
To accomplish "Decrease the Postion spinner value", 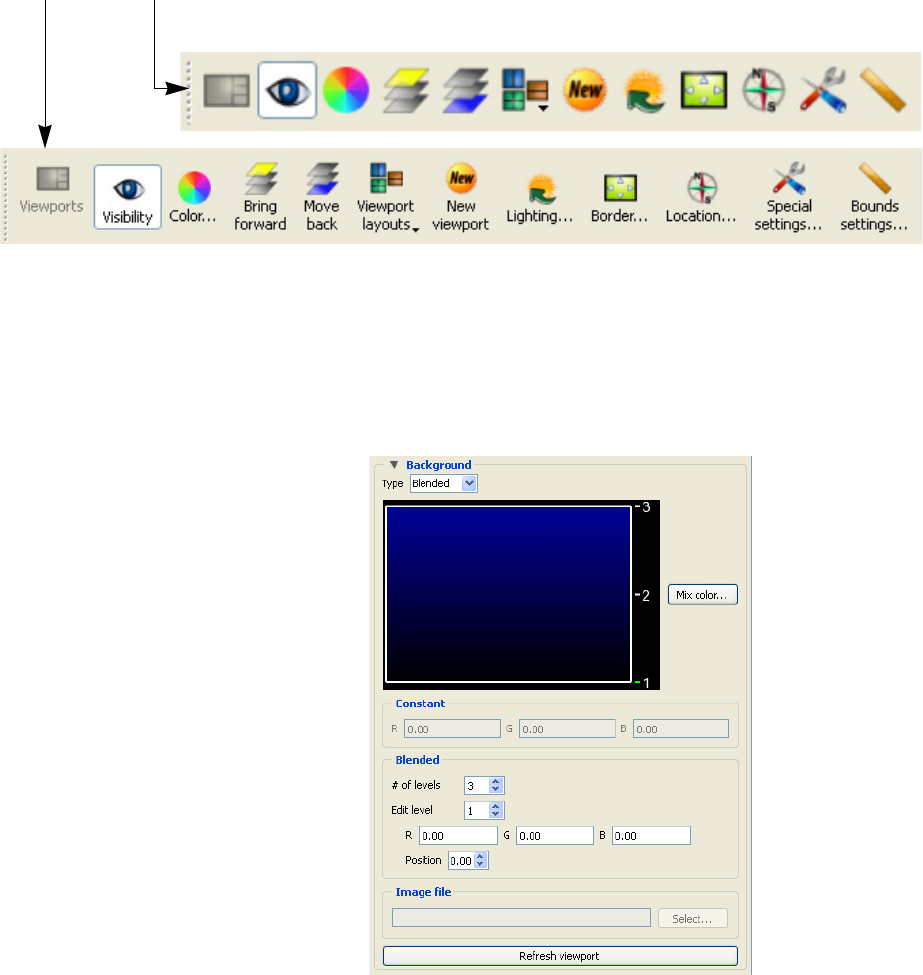I will click(480, 865).
